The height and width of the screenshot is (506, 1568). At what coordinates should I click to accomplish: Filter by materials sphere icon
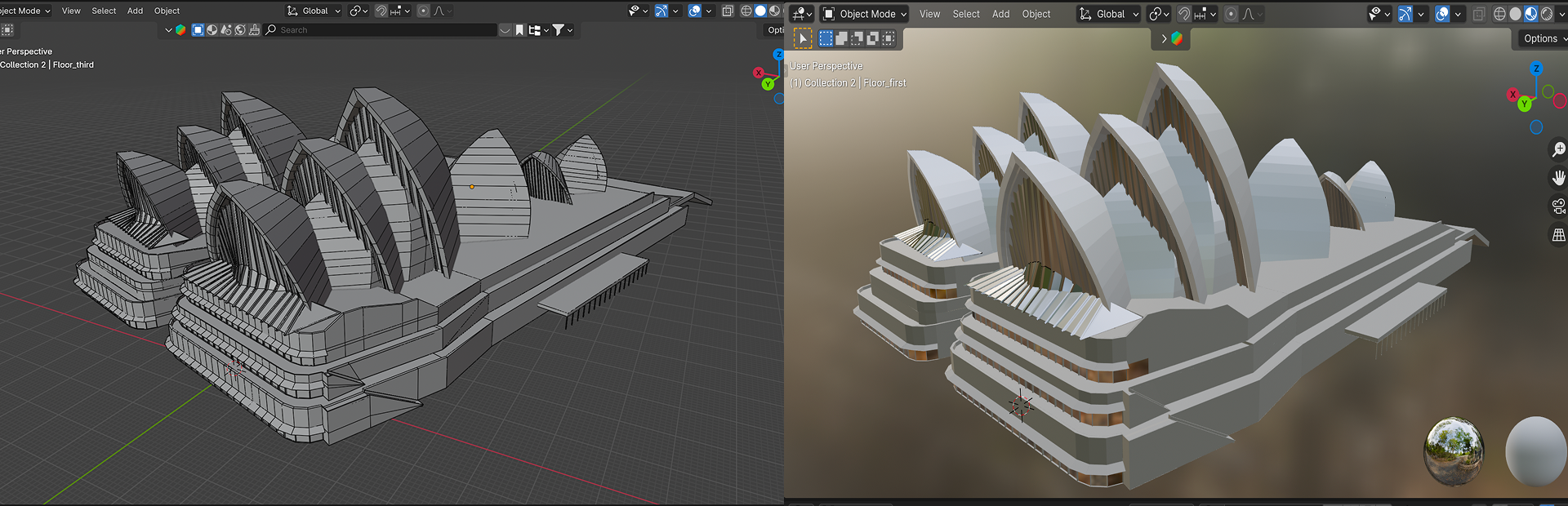[212, 30]
